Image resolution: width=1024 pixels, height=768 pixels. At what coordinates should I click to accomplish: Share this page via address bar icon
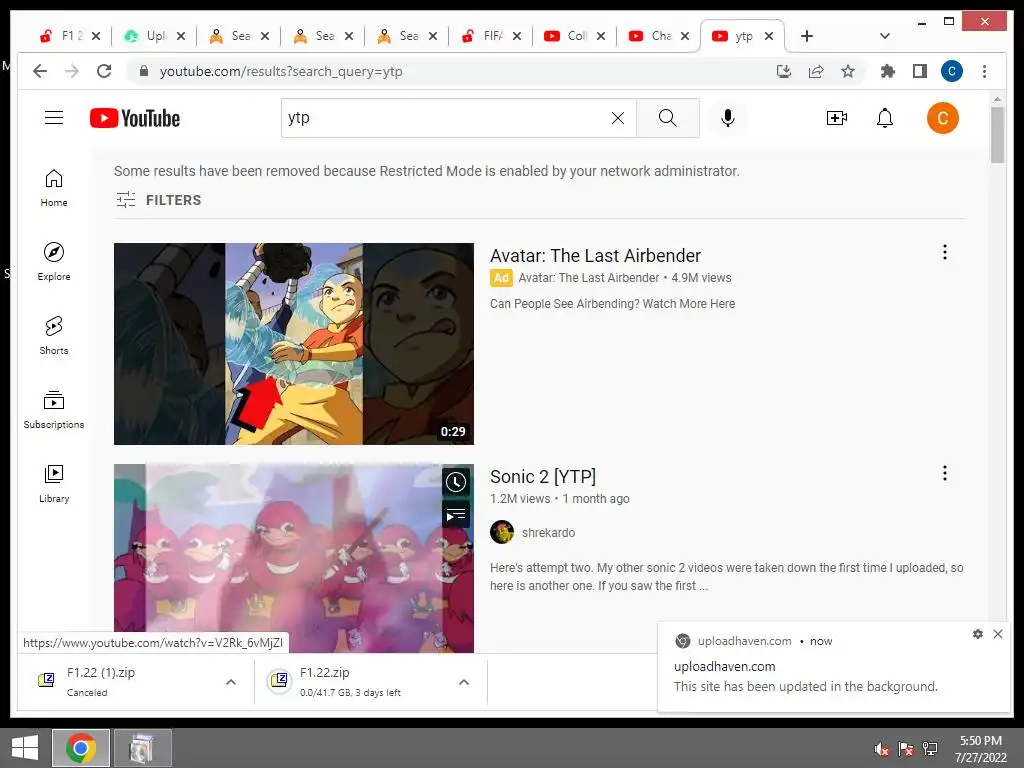[x=816, y=71]
